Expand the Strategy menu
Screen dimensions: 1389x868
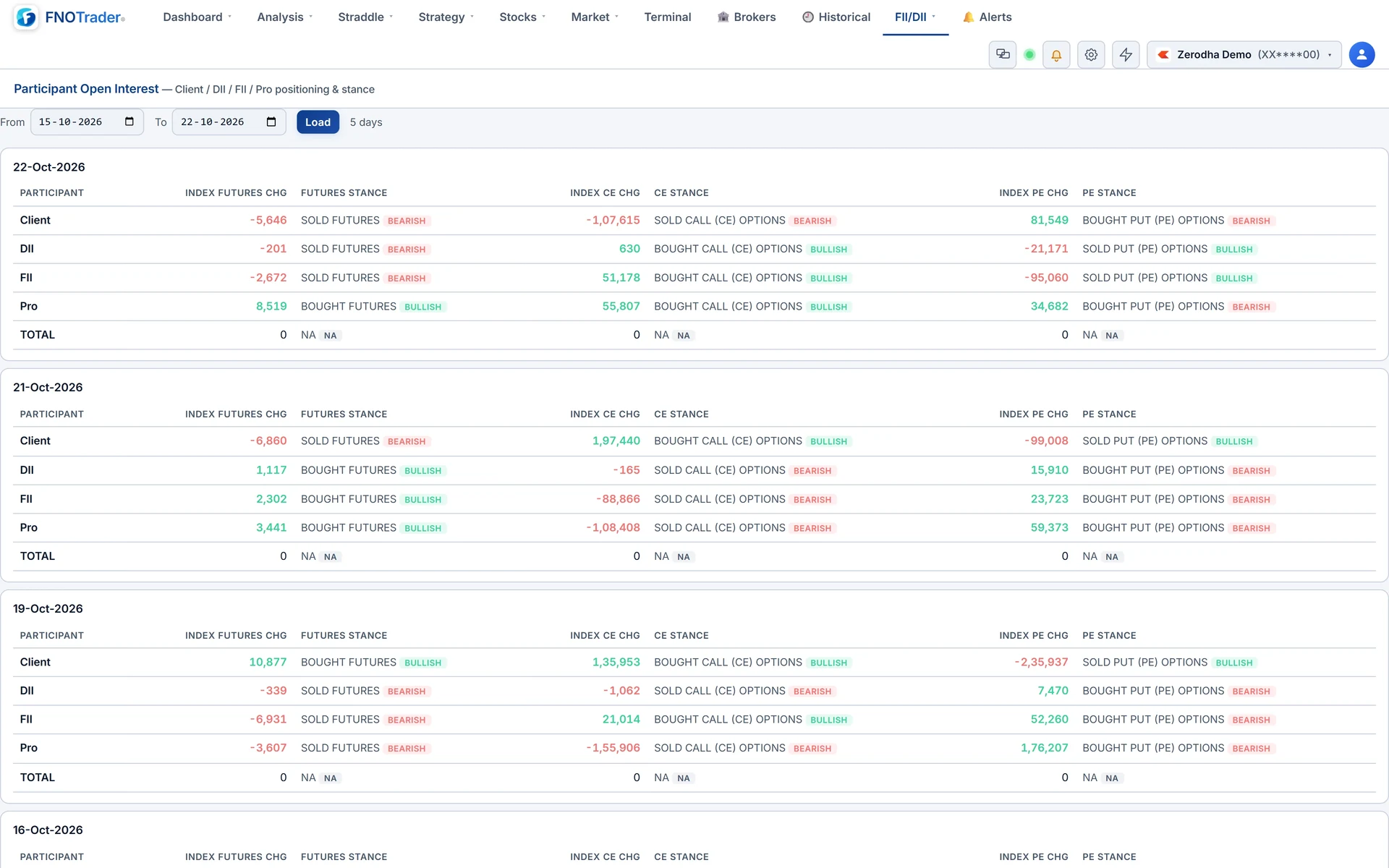(x=446, y=17)
